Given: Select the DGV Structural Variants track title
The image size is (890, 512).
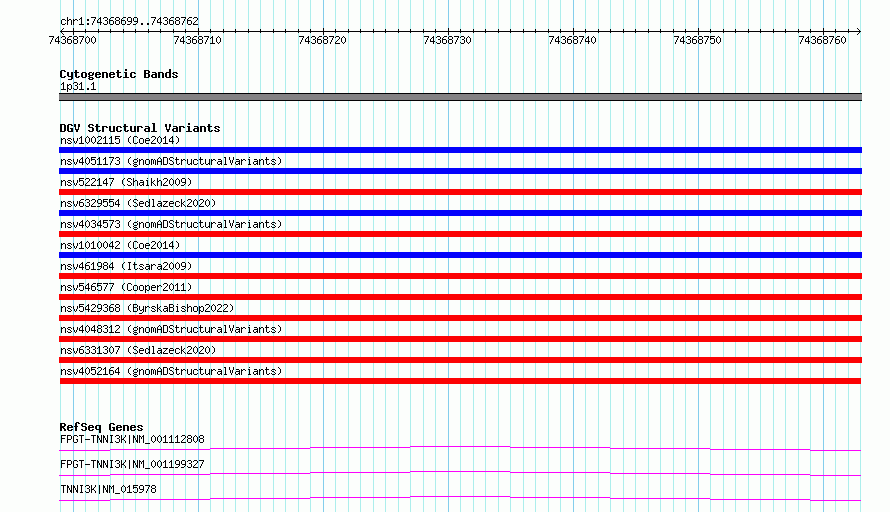Looking at the screenshot, I should coord(140,128).
